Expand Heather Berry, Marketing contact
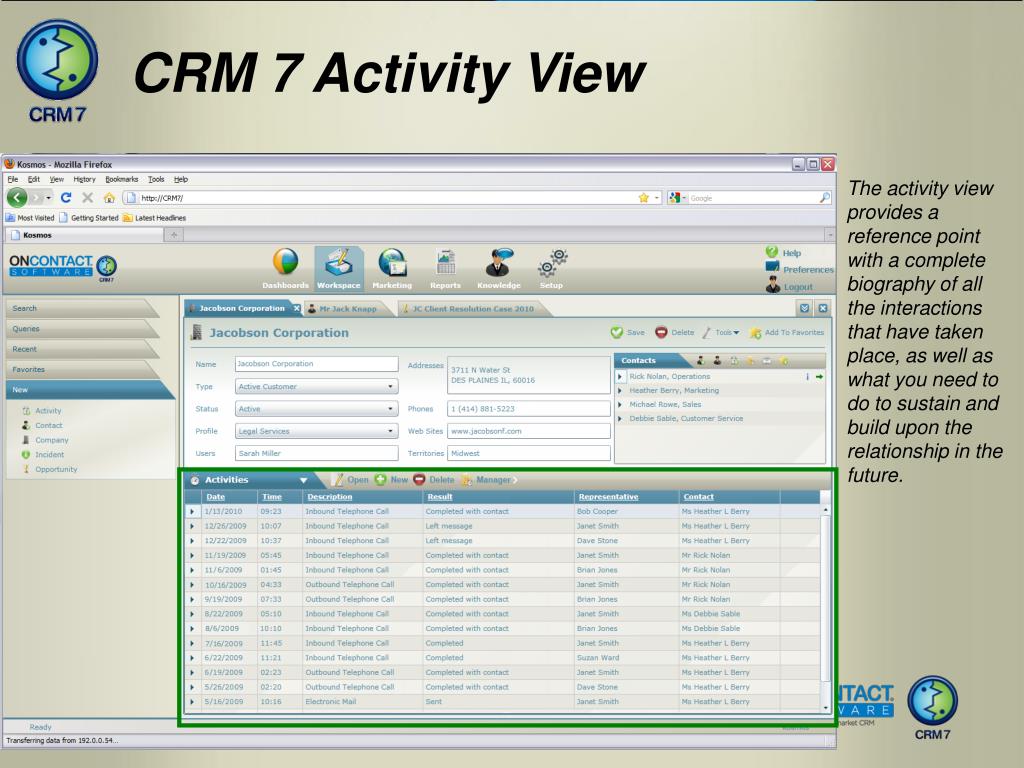Screen dimensions: 1024x768 620,391
